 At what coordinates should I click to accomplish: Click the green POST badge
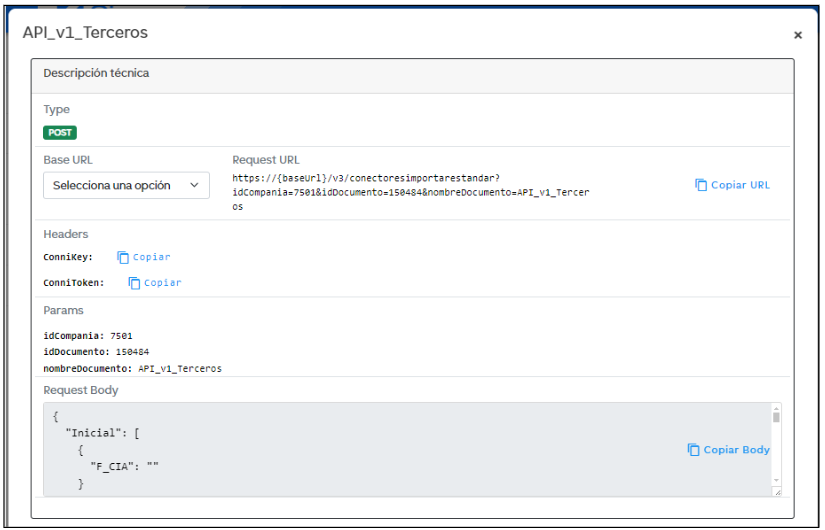60,132
